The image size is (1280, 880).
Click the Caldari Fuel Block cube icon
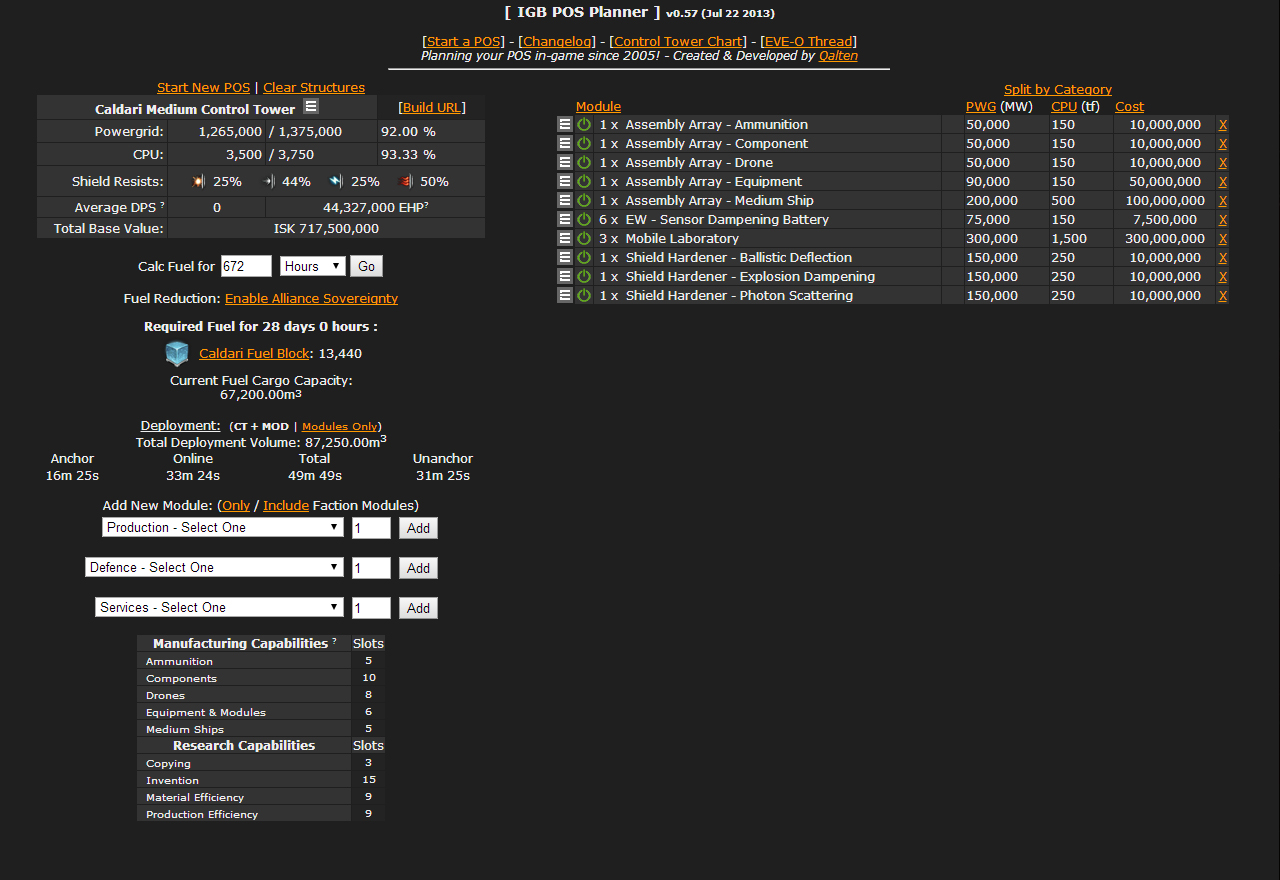[x=177, y=354]
